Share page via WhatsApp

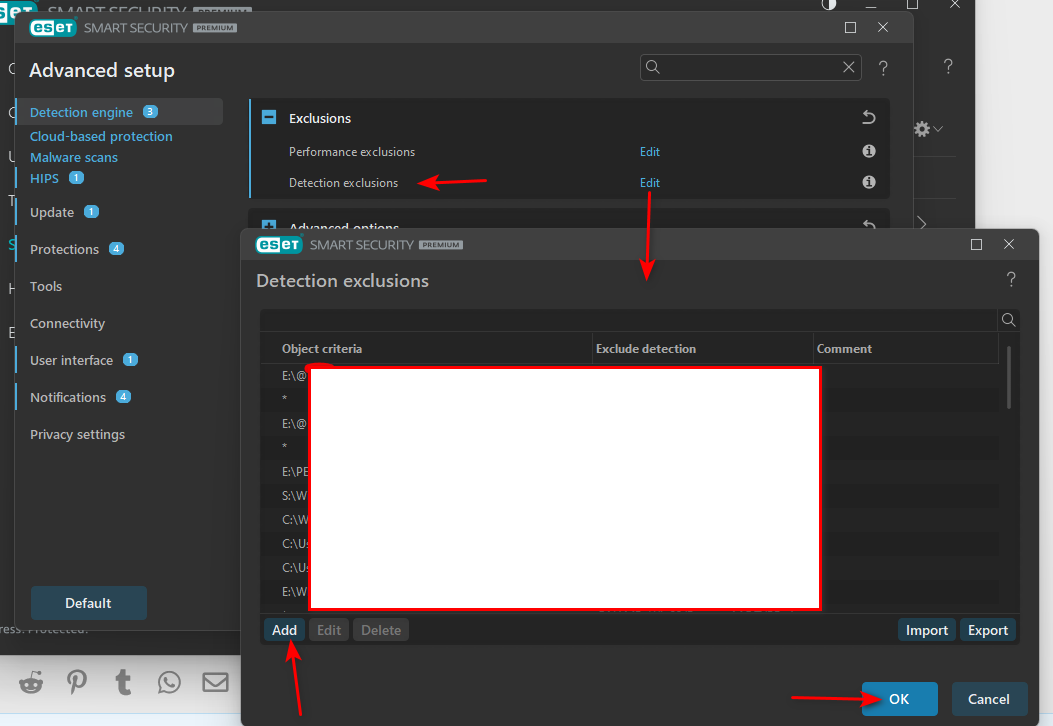tap(169, 682)
